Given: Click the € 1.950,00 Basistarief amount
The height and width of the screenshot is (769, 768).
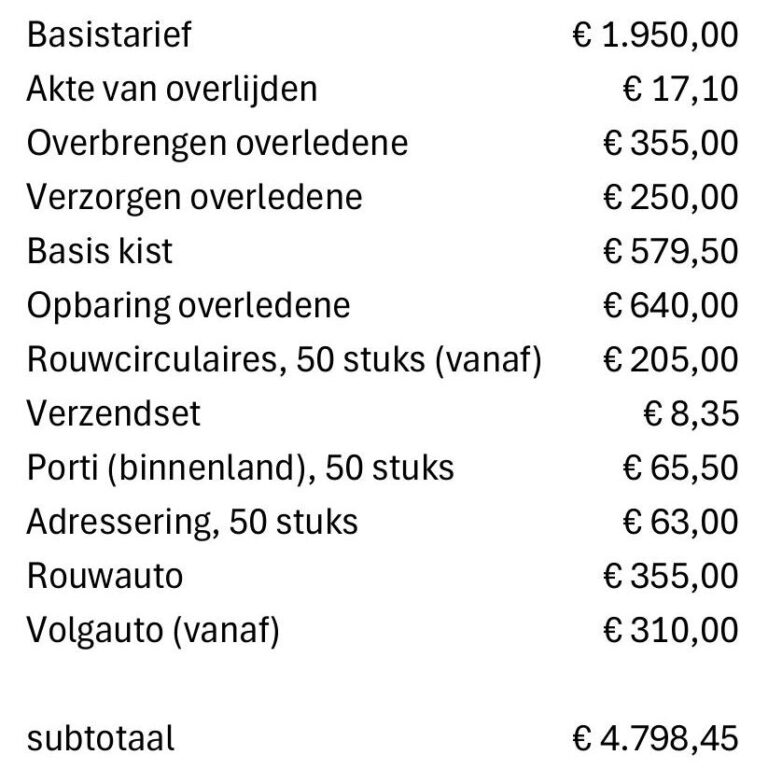Looking at the screenshot, I should [x=654, y=35].
